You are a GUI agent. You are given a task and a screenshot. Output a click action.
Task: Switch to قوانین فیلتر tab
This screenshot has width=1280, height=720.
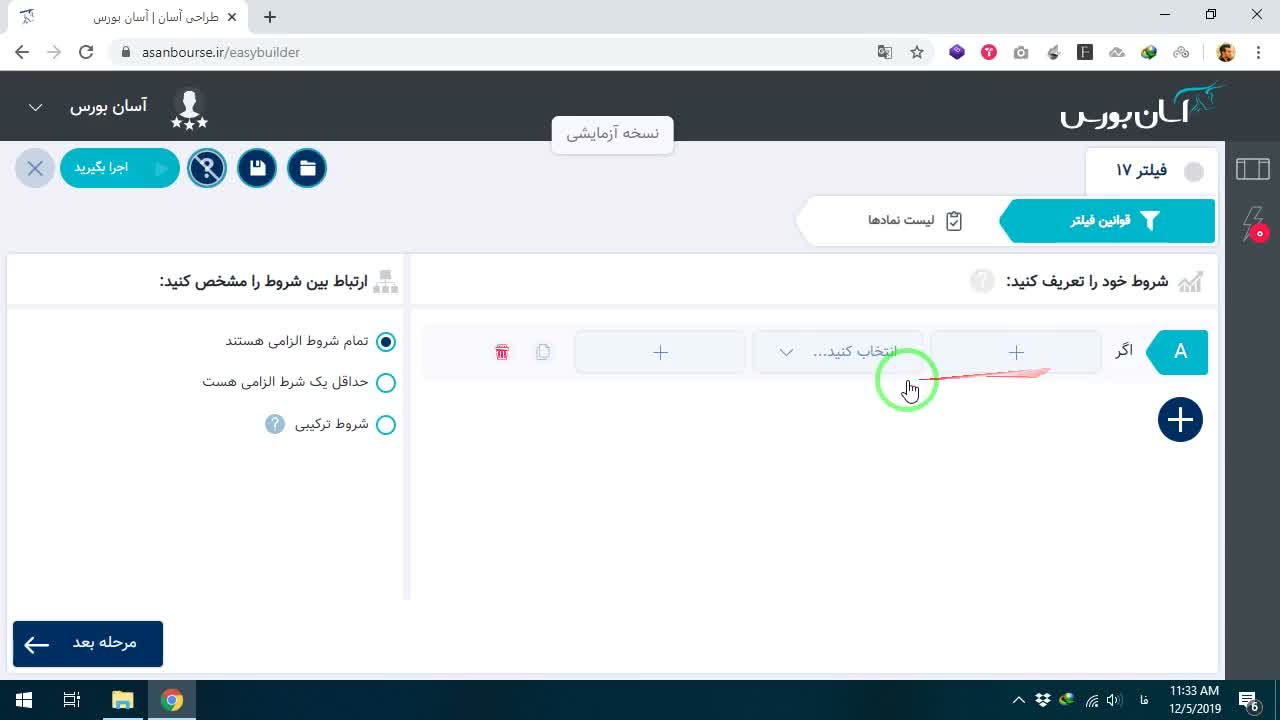pyautogui.click(x=1108, y=221)
